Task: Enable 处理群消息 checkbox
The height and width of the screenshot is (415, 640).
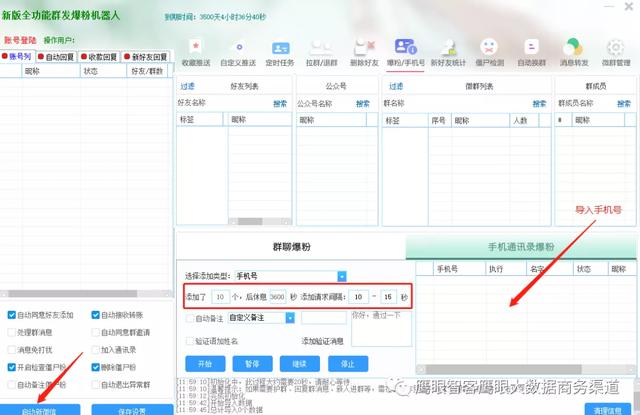Action: coord(11,332)
